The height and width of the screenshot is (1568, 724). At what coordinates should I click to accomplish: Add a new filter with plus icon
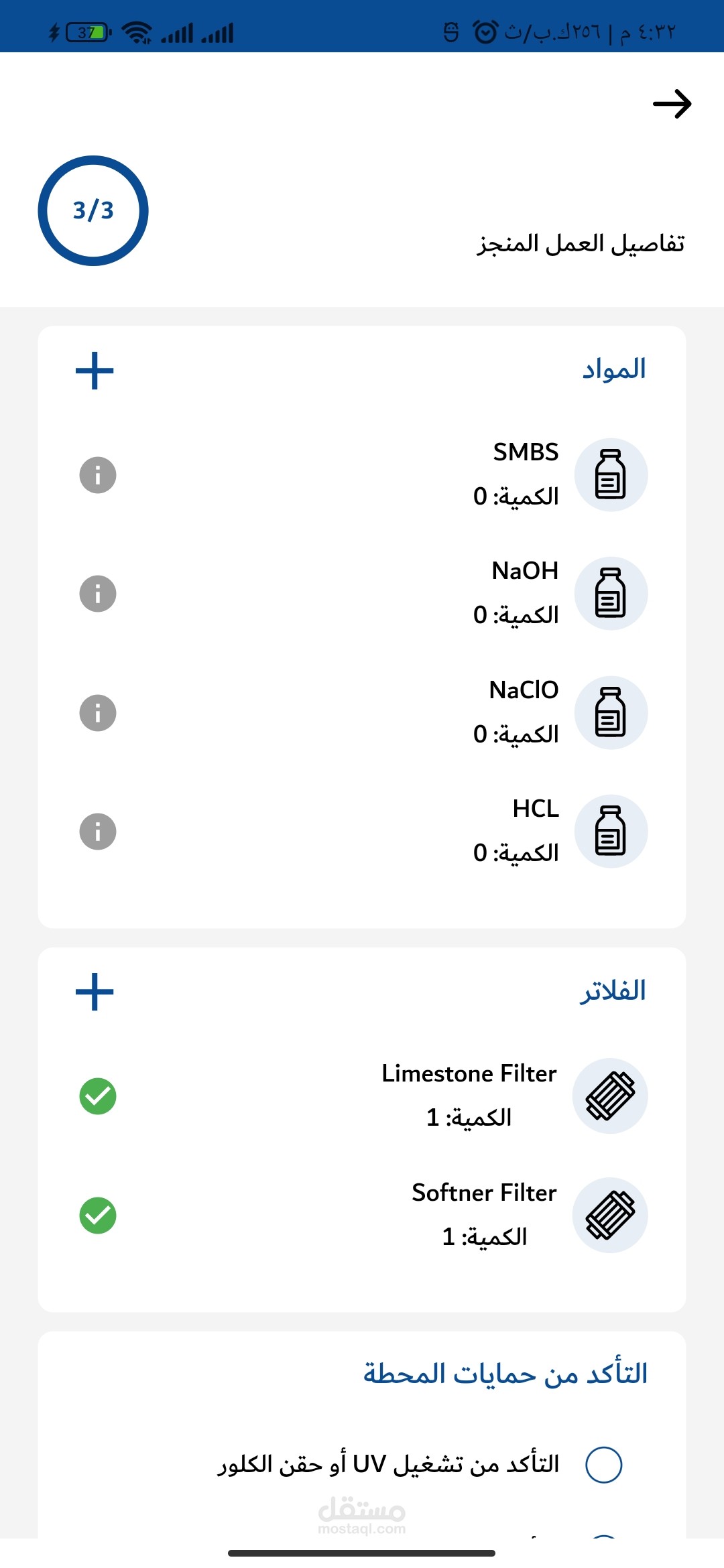pos(95,992)
